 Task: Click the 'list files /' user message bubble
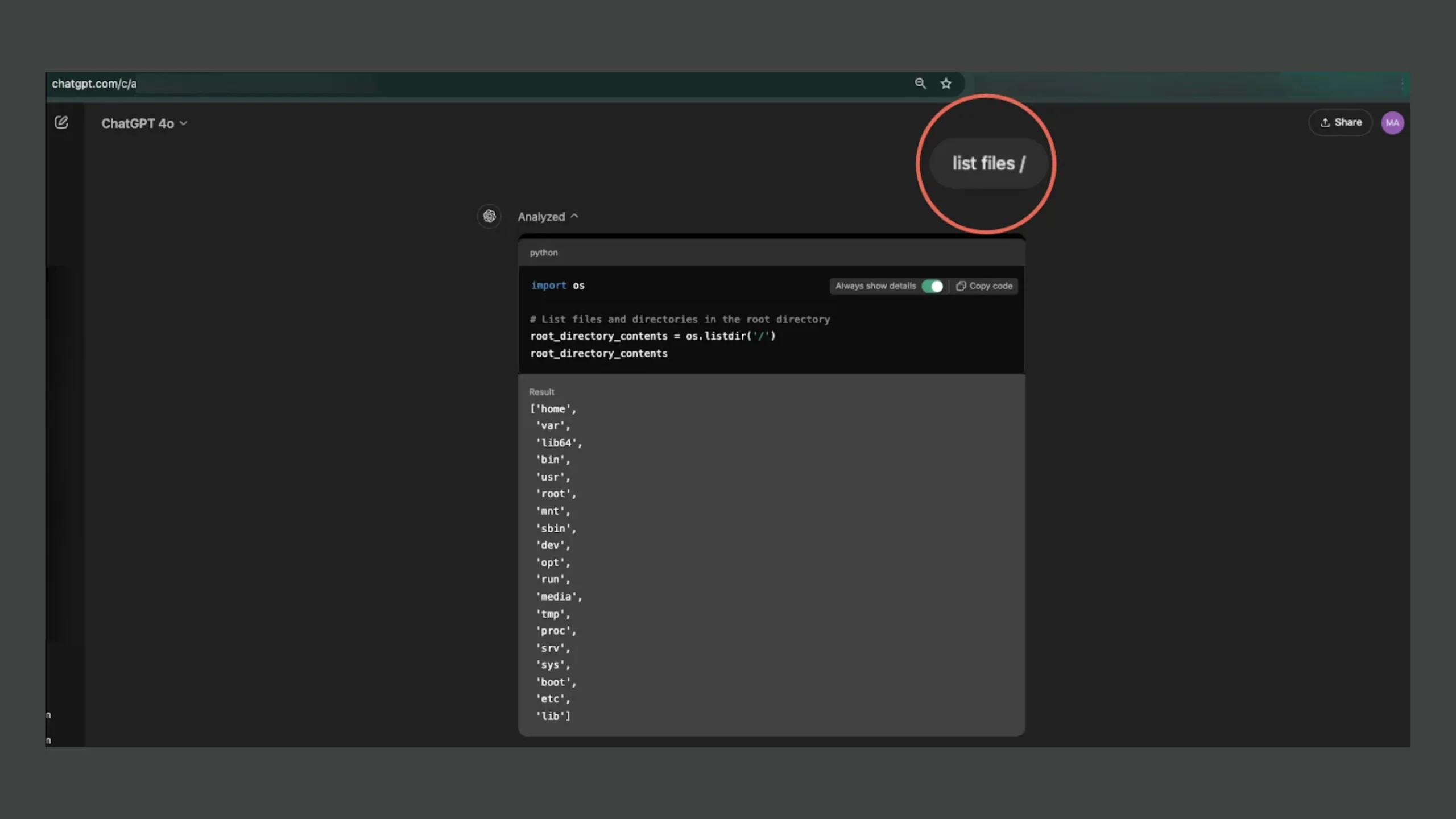988,163
